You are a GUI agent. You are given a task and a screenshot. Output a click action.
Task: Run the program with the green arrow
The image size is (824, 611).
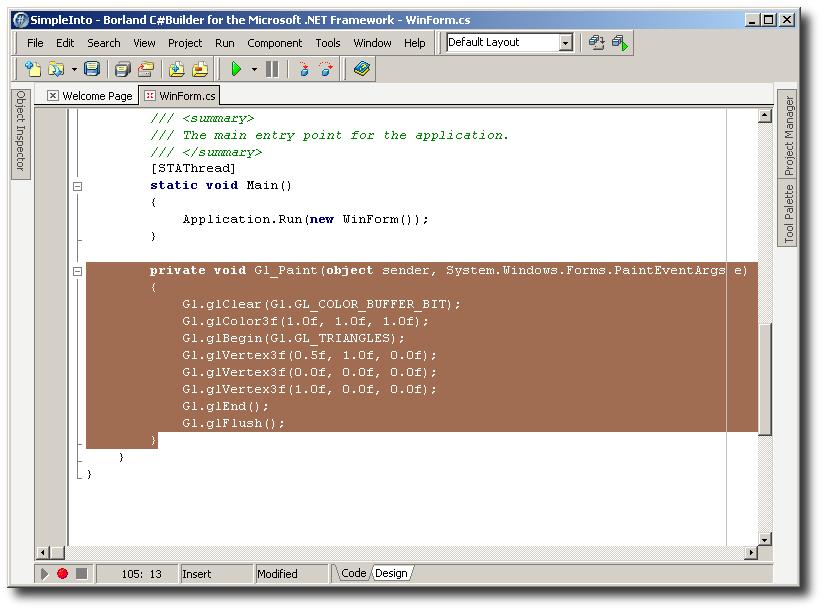coord(236,69)
